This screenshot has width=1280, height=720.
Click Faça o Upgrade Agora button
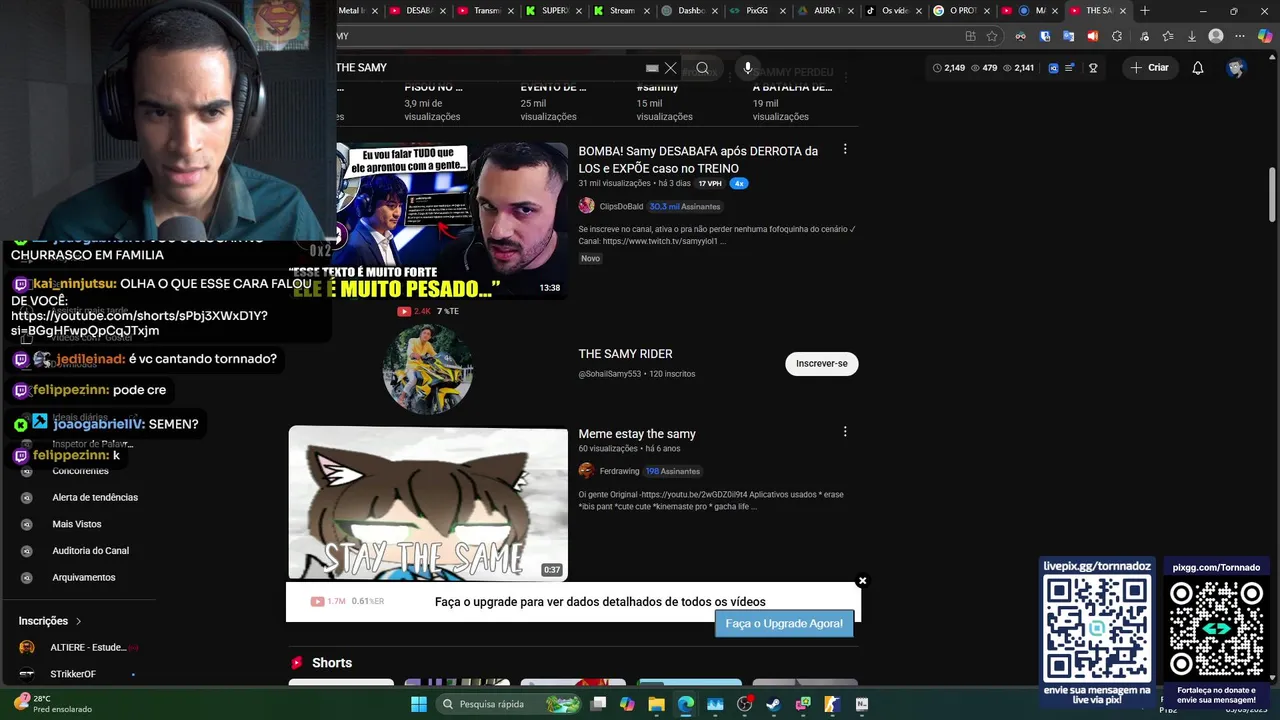click(x=784, y=623)
